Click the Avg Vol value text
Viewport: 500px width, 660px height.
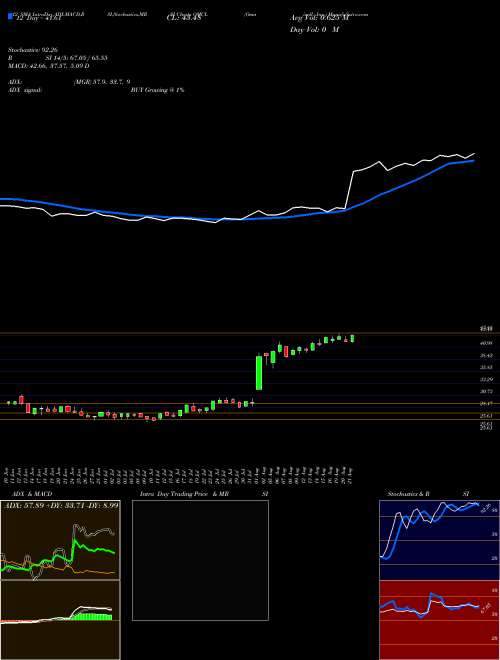pos(319,18)
